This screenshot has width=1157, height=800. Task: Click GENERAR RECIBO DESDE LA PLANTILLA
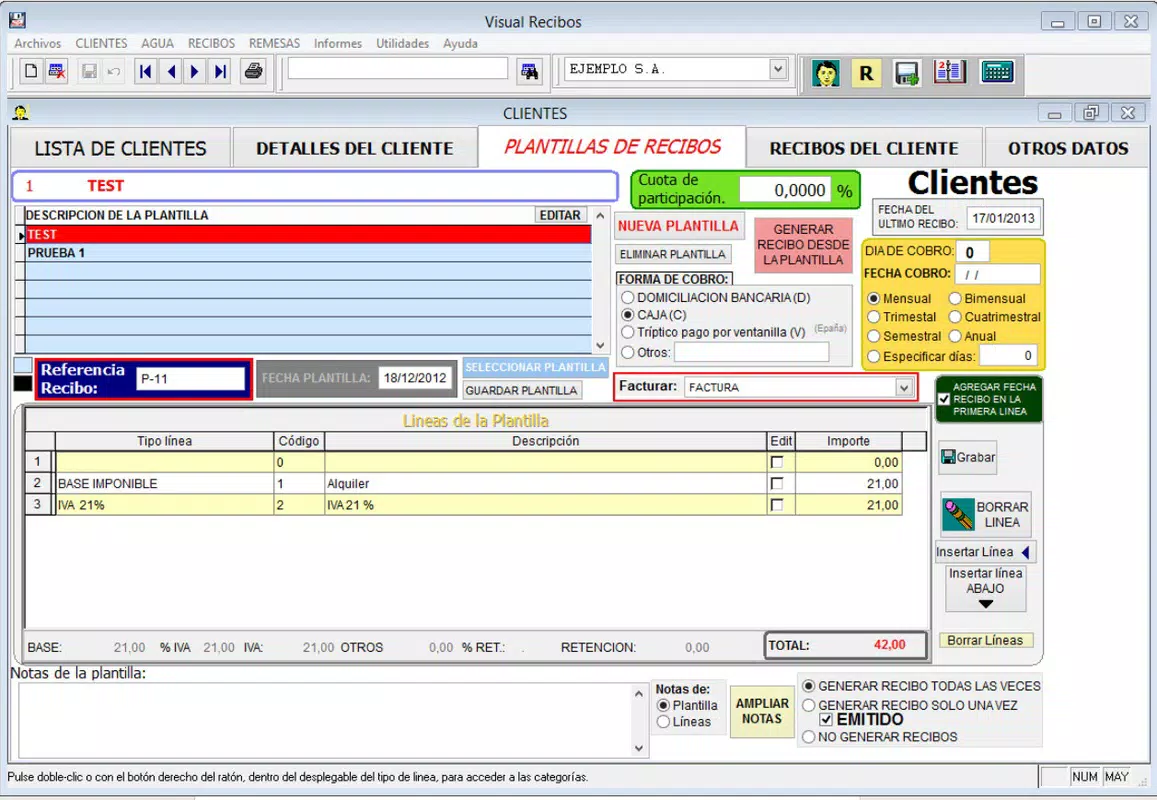(803, 245)
